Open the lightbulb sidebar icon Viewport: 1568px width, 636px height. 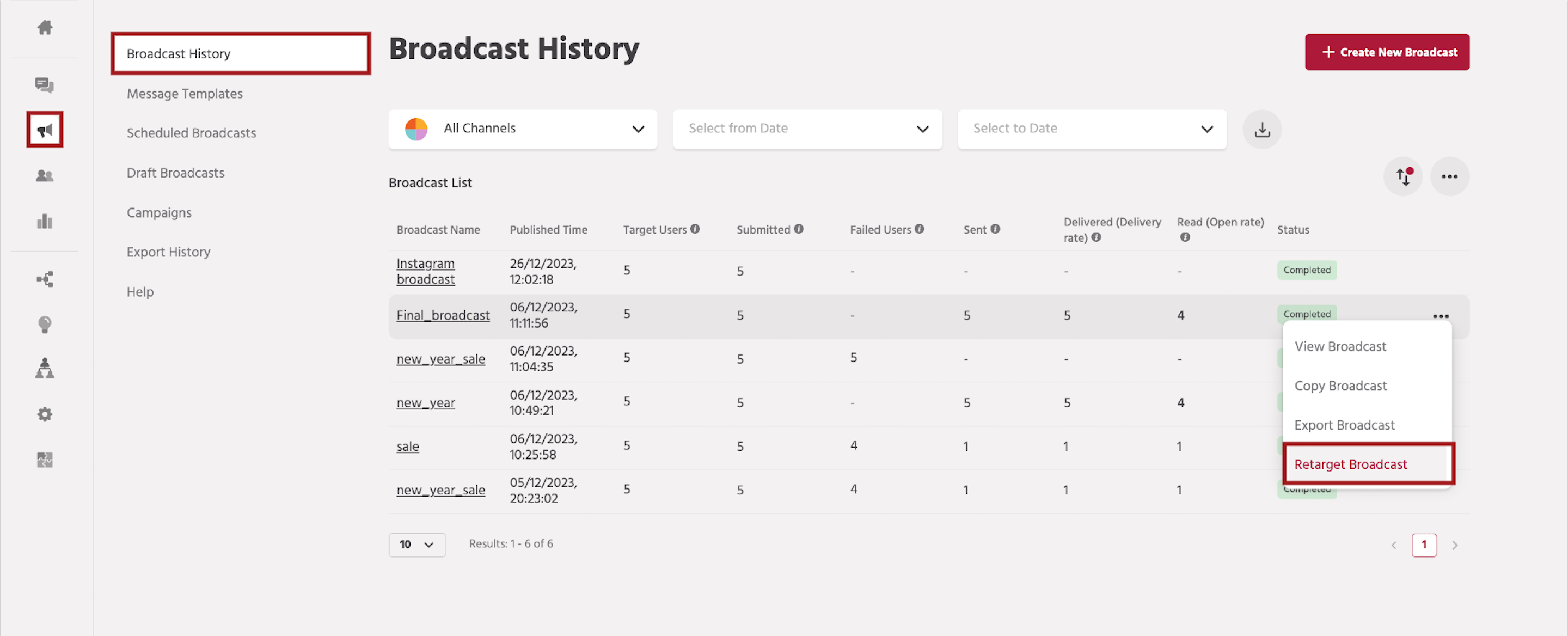(45, 325)
